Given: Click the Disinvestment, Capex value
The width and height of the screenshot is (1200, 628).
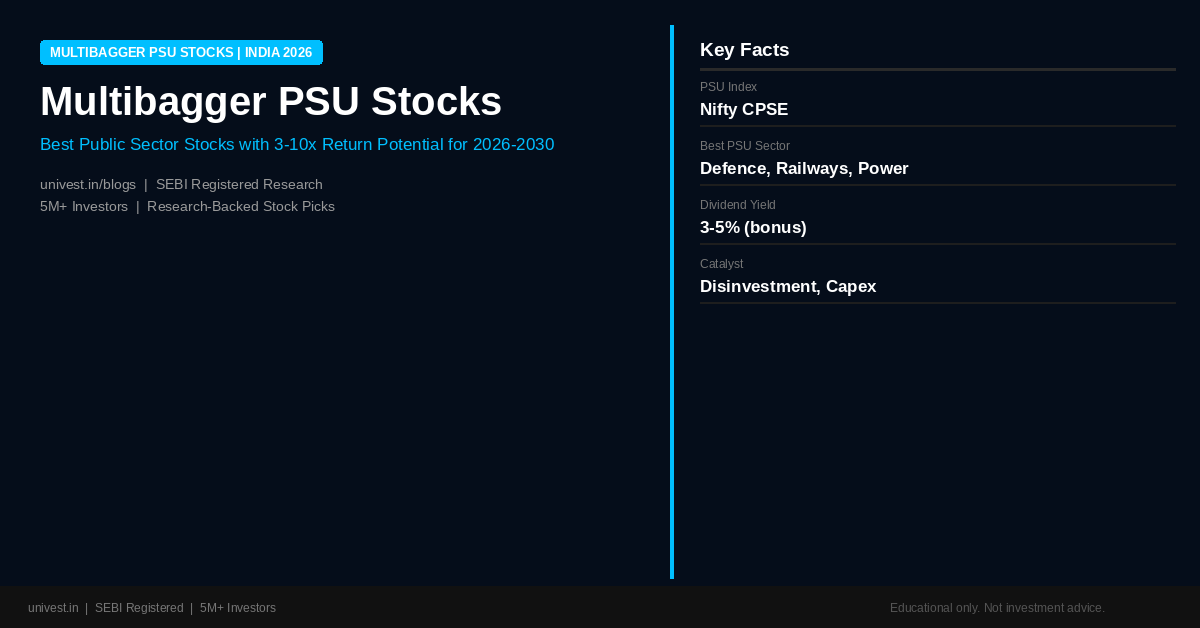Looking at the screenshot, I should pyautogui.click(x=788, y=287).
